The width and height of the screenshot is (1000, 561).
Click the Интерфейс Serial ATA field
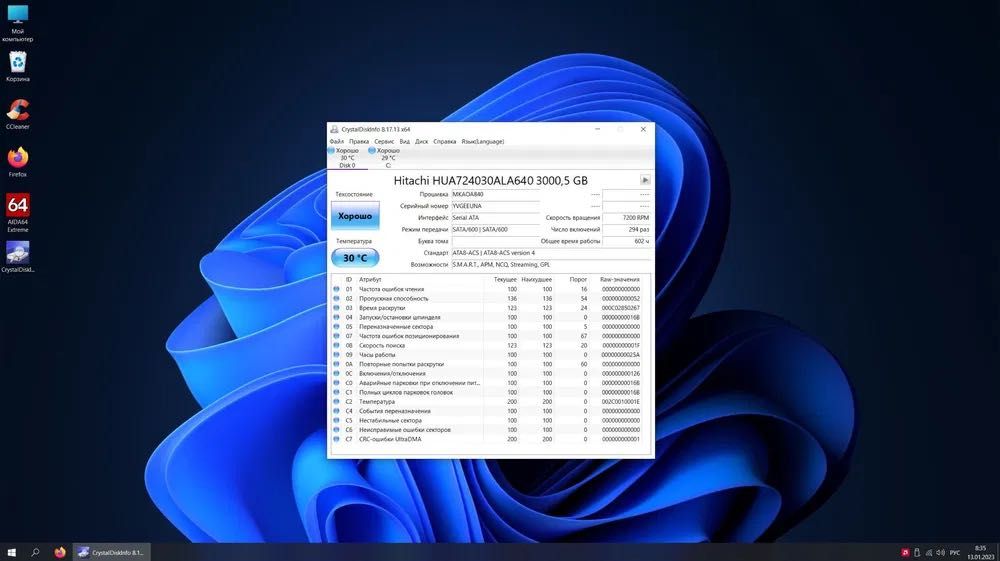tap(496, 218)
